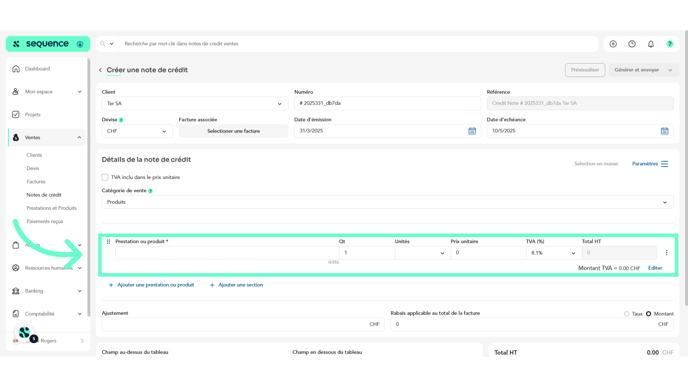688x387 pixels.
Task: Select the Taux radio option
Action: [627, 314]
